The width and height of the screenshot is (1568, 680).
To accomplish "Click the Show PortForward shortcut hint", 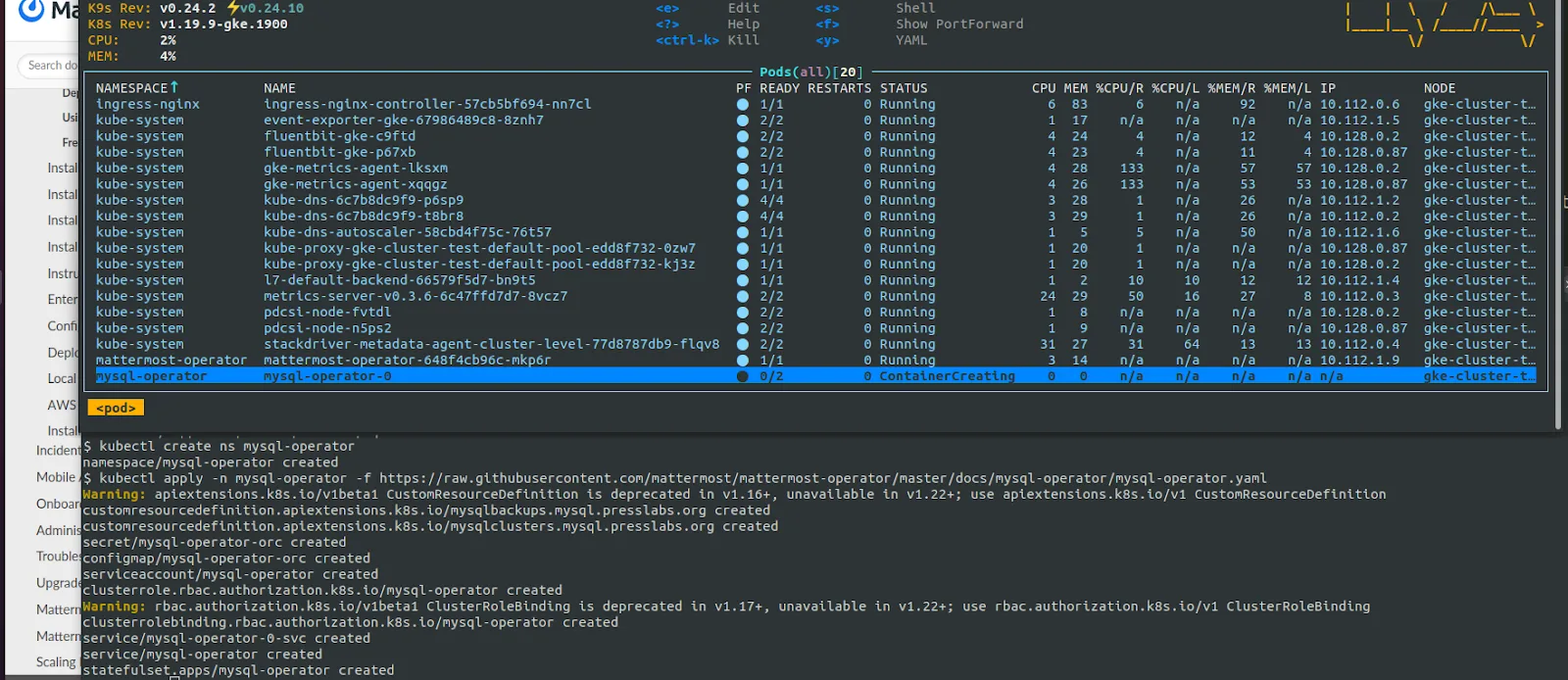I will point(959,24).
